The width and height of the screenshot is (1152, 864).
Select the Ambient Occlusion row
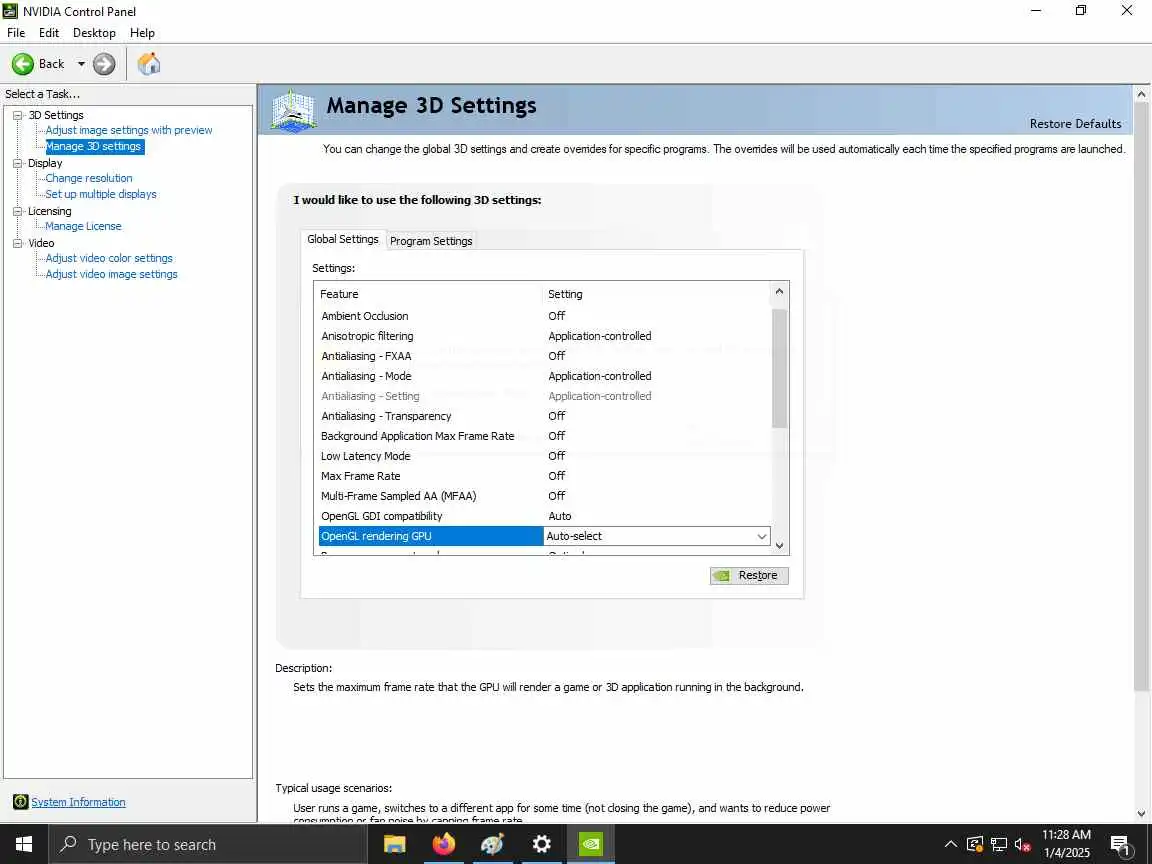[x=544, y=316]
